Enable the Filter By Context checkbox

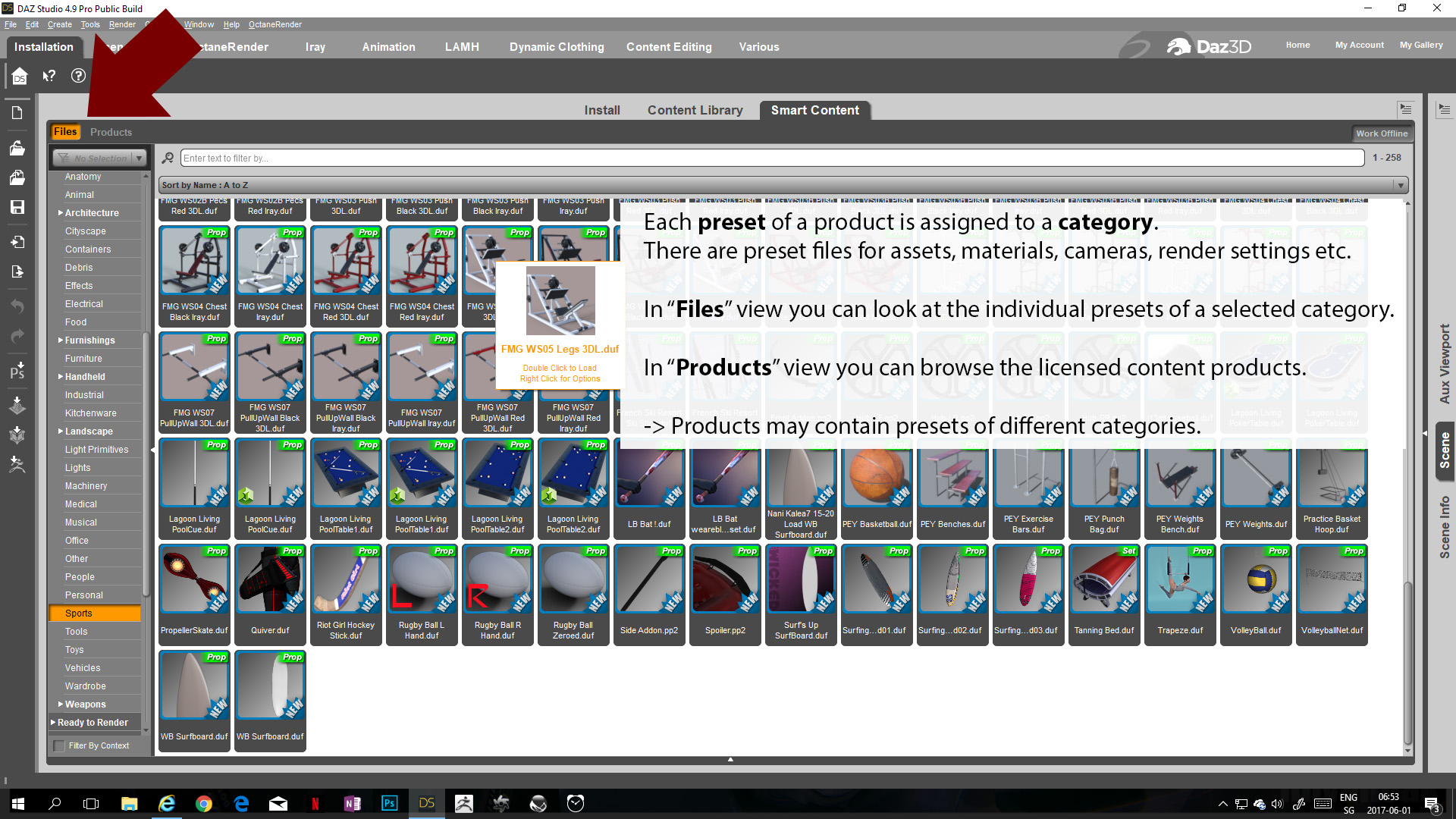click(x=59, y=746)
